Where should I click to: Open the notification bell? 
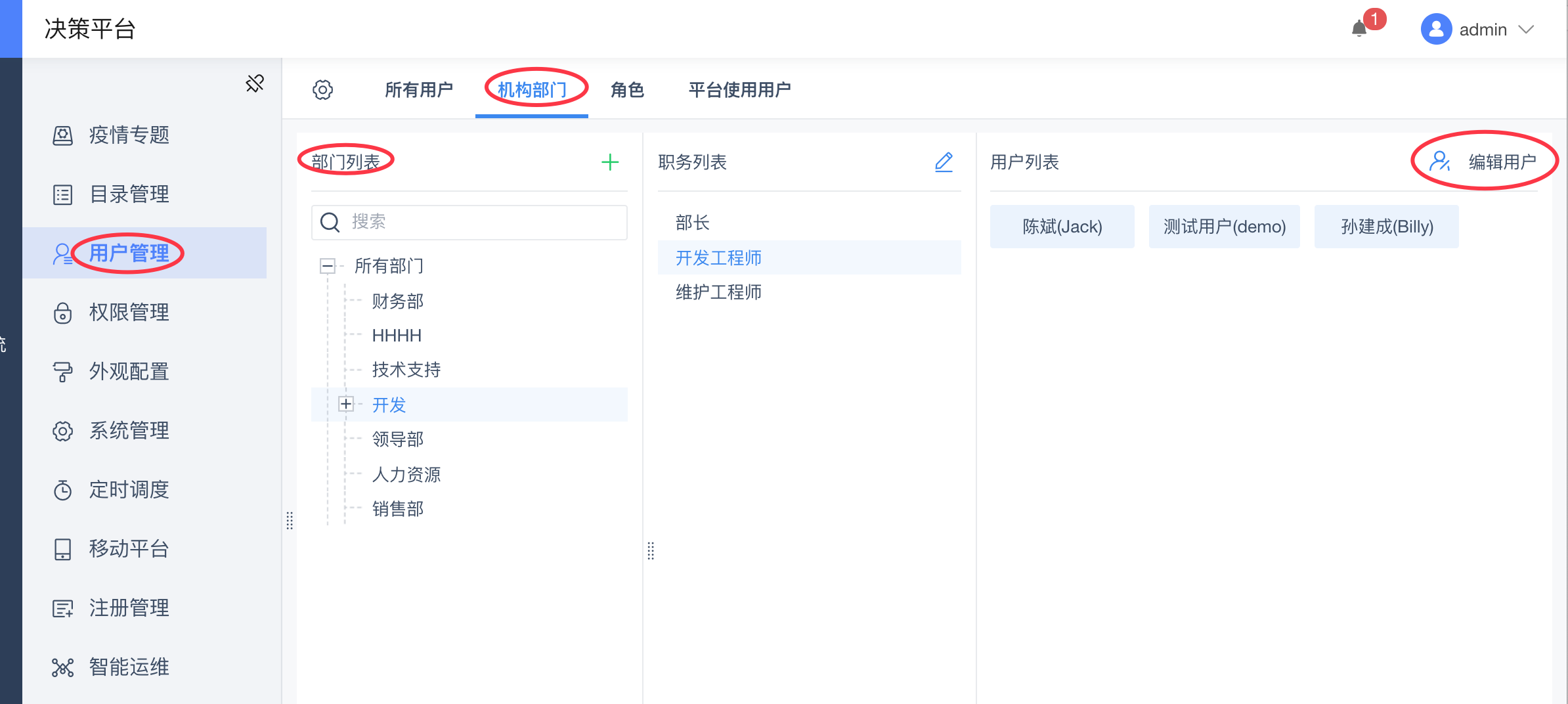pos(1360,29)
